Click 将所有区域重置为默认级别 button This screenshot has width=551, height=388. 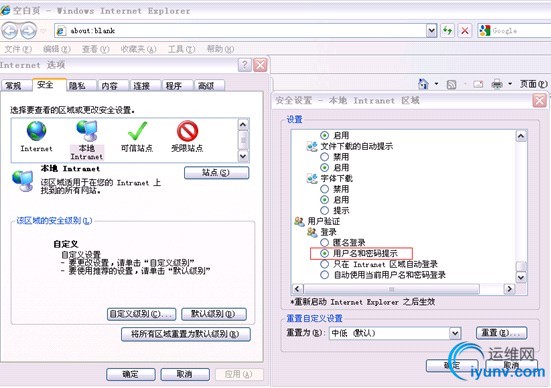pos(186,334)
